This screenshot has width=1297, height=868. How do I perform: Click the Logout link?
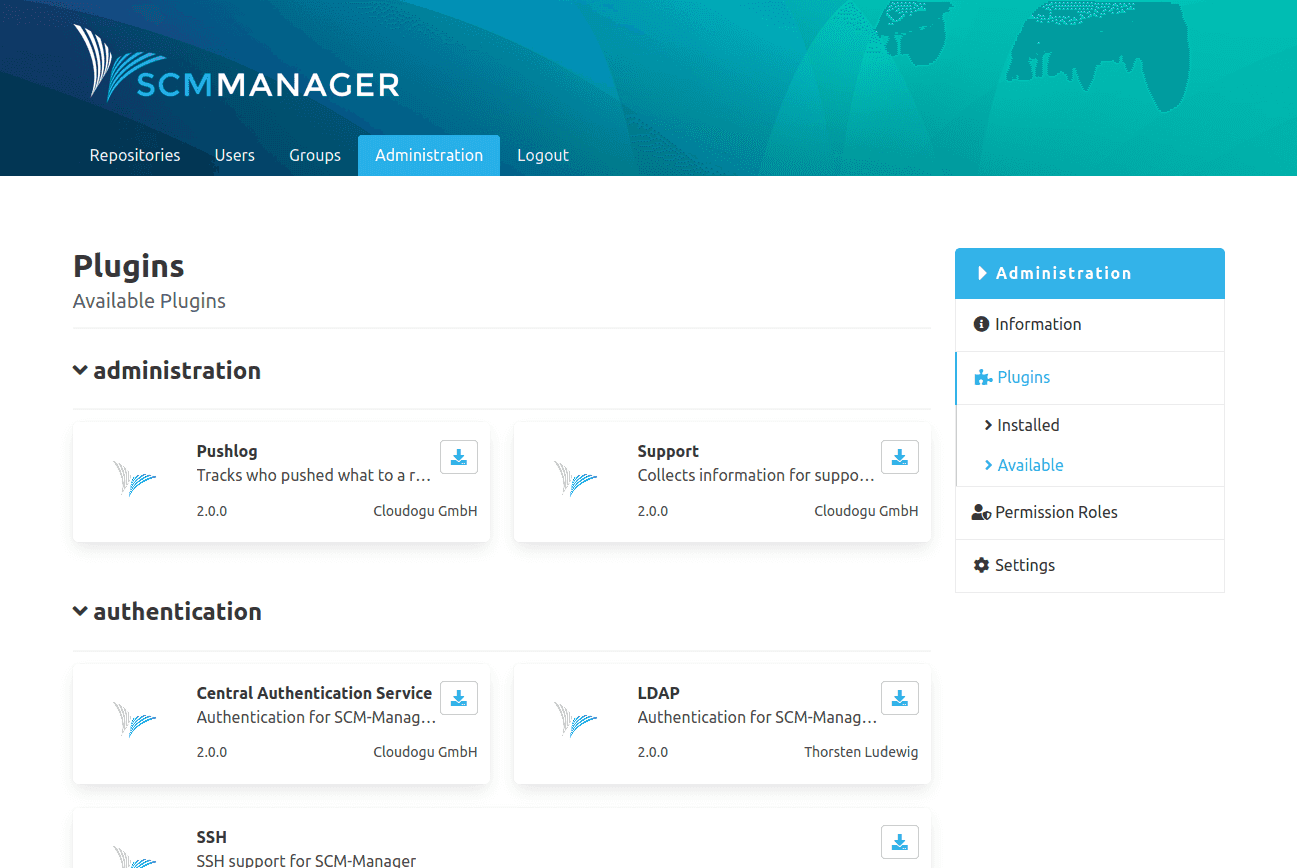point(543,155)
